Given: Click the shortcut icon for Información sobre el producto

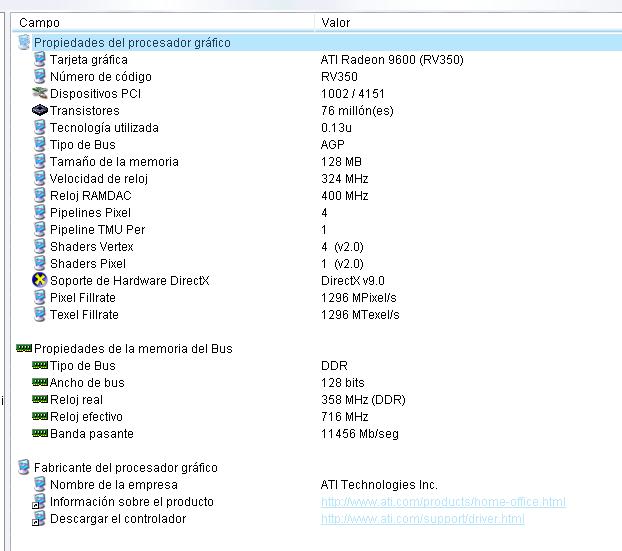Looking at the screenshot, I should click(39, 501).
